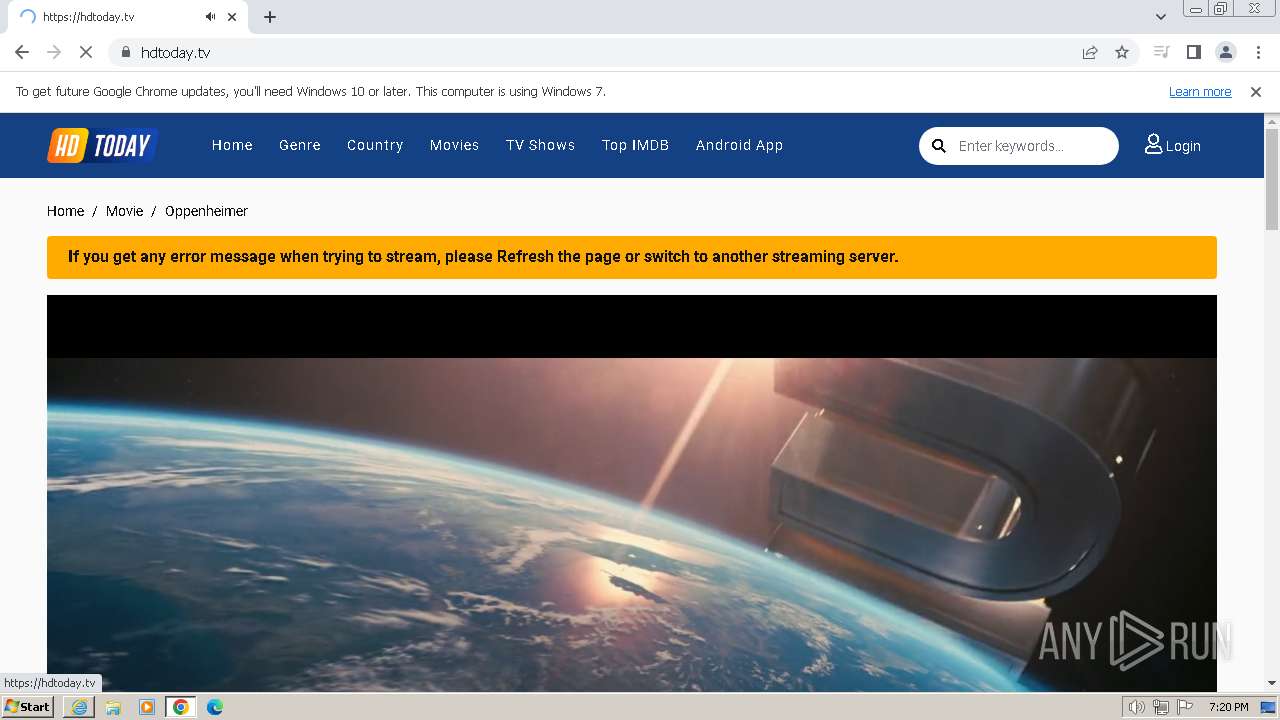Open the Chrome profile avatar
Viewport: 1280px width, 720px height.
[x=1225, y=52]
